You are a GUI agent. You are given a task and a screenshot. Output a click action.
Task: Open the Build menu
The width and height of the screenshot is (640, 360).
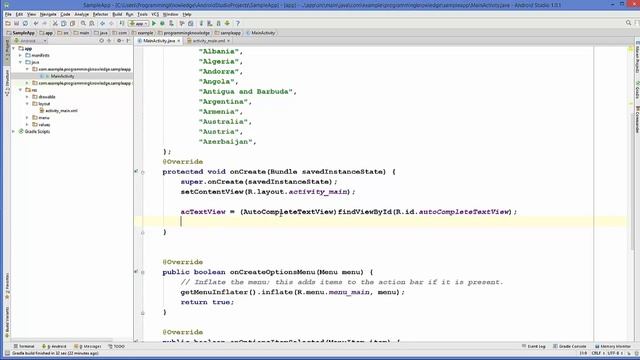coord(117,14)
